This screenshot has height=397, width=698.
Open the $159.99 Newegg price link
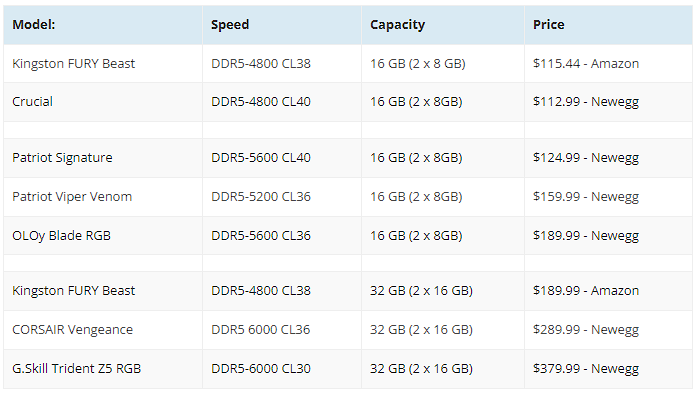tap(586, 197)
